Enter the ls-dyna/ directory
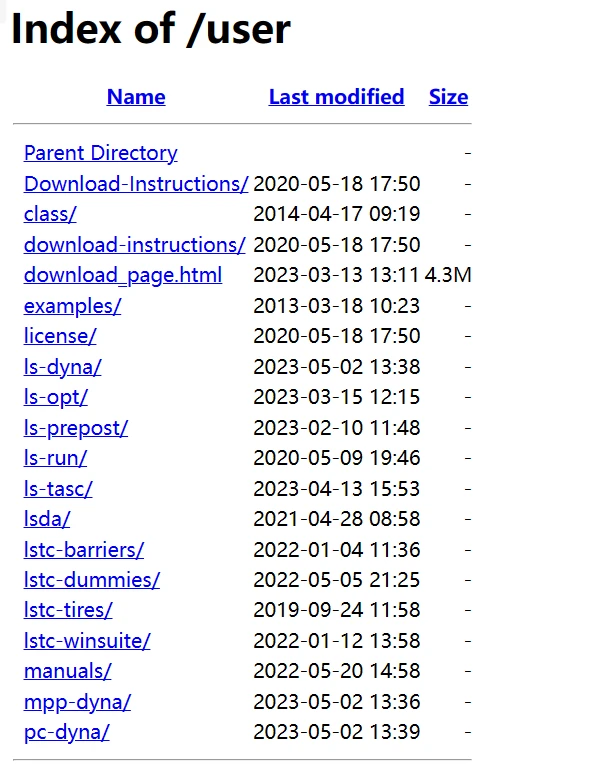 (63, 367)
